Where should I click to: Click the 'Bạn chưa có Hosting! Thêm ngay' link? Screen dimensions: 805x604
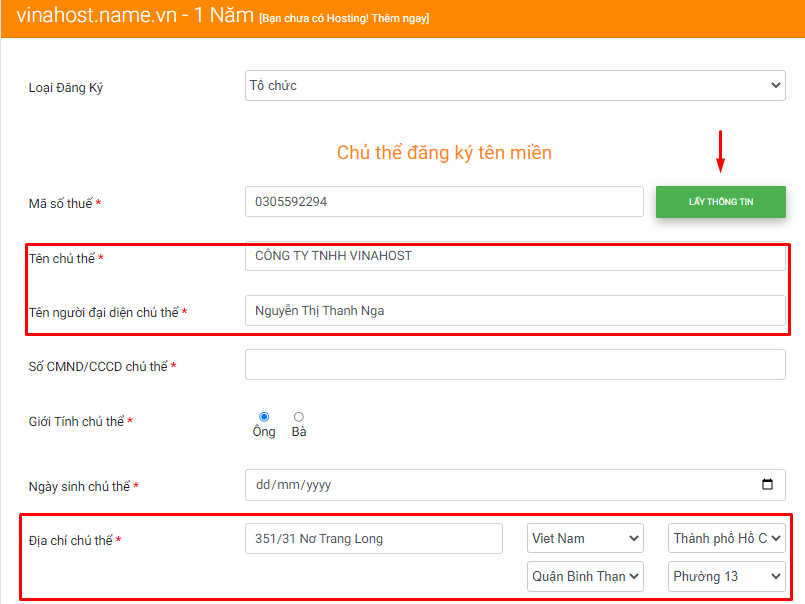(x=344, y=18)
